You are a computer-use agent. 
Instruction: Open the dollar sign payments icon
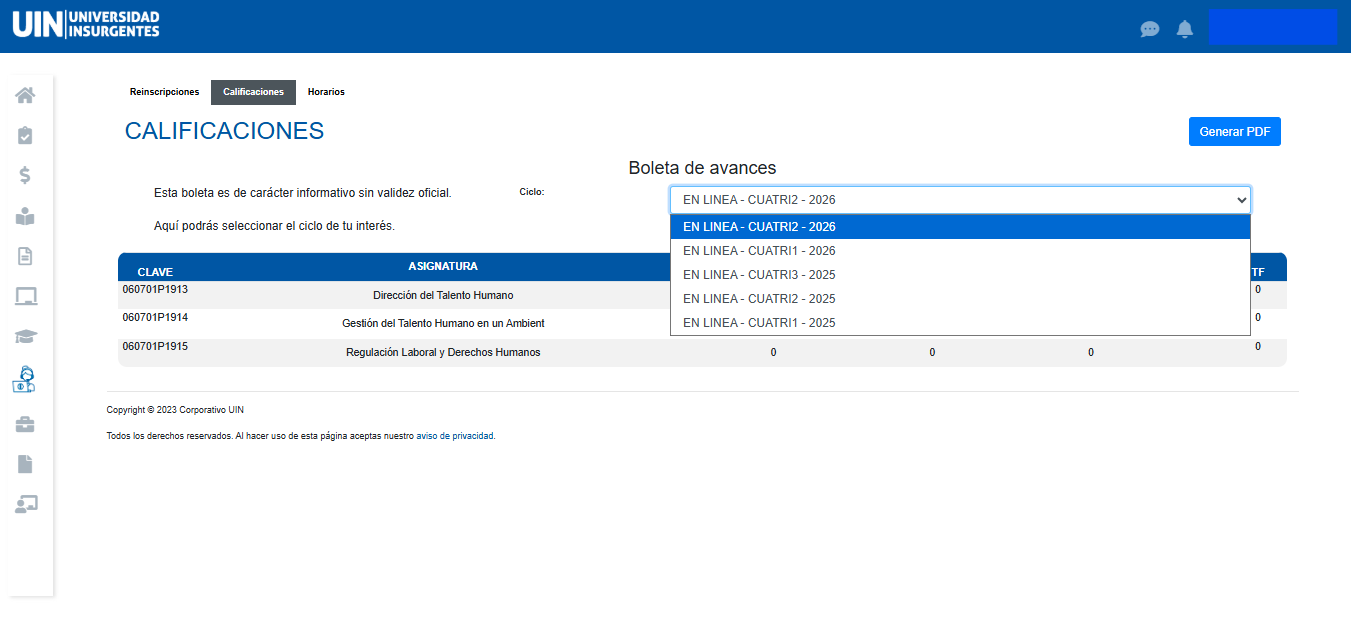point(25,175)
